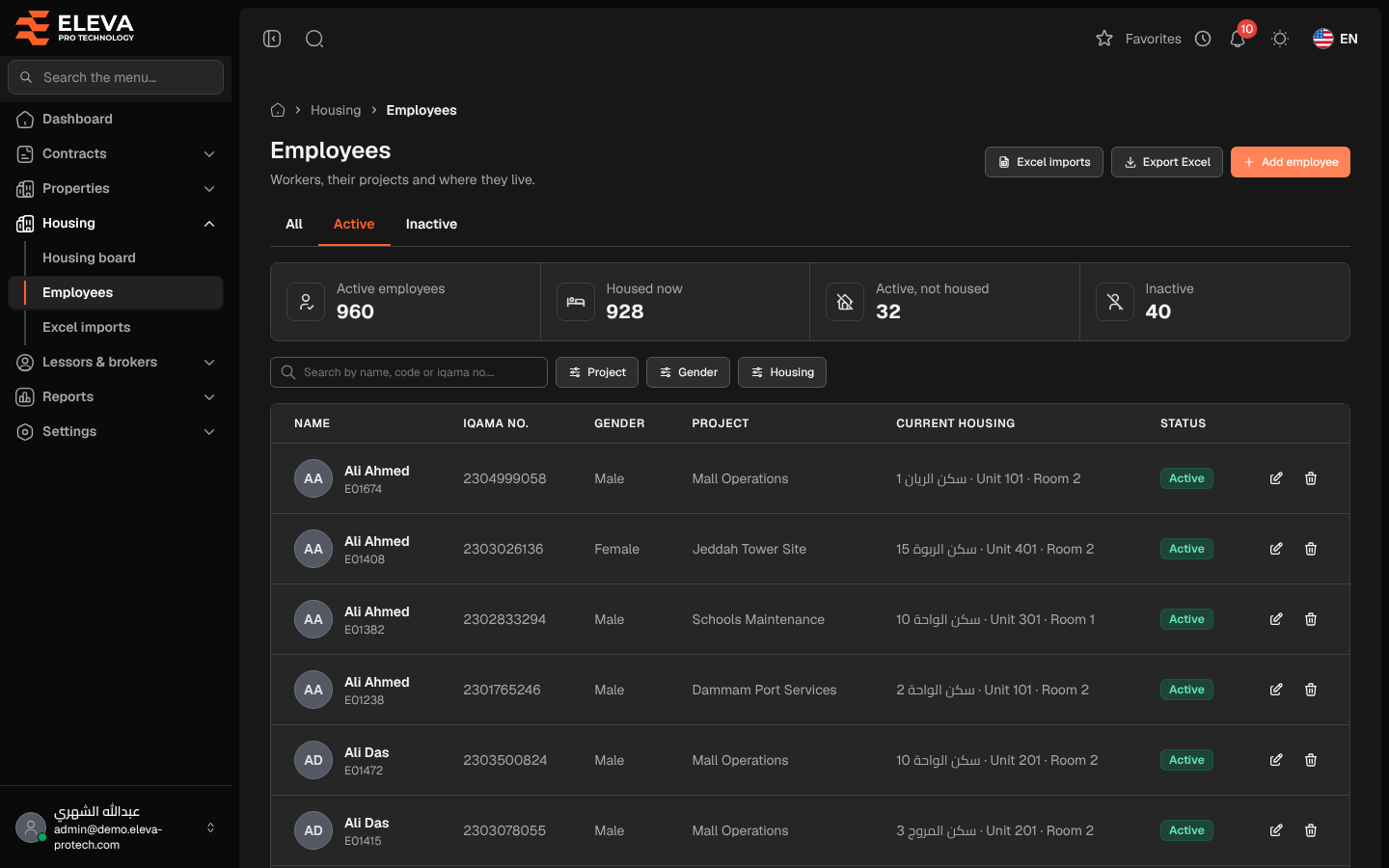Click the Housing breadcrumb link
Screen dimensions: 1389x868
click(336, 110)
